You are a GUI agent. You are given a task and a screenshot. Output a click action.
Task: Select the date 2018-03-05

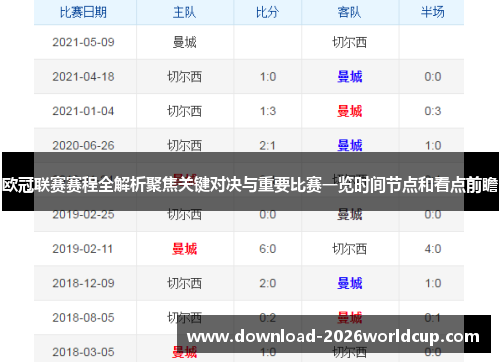(x=83, y=352)
